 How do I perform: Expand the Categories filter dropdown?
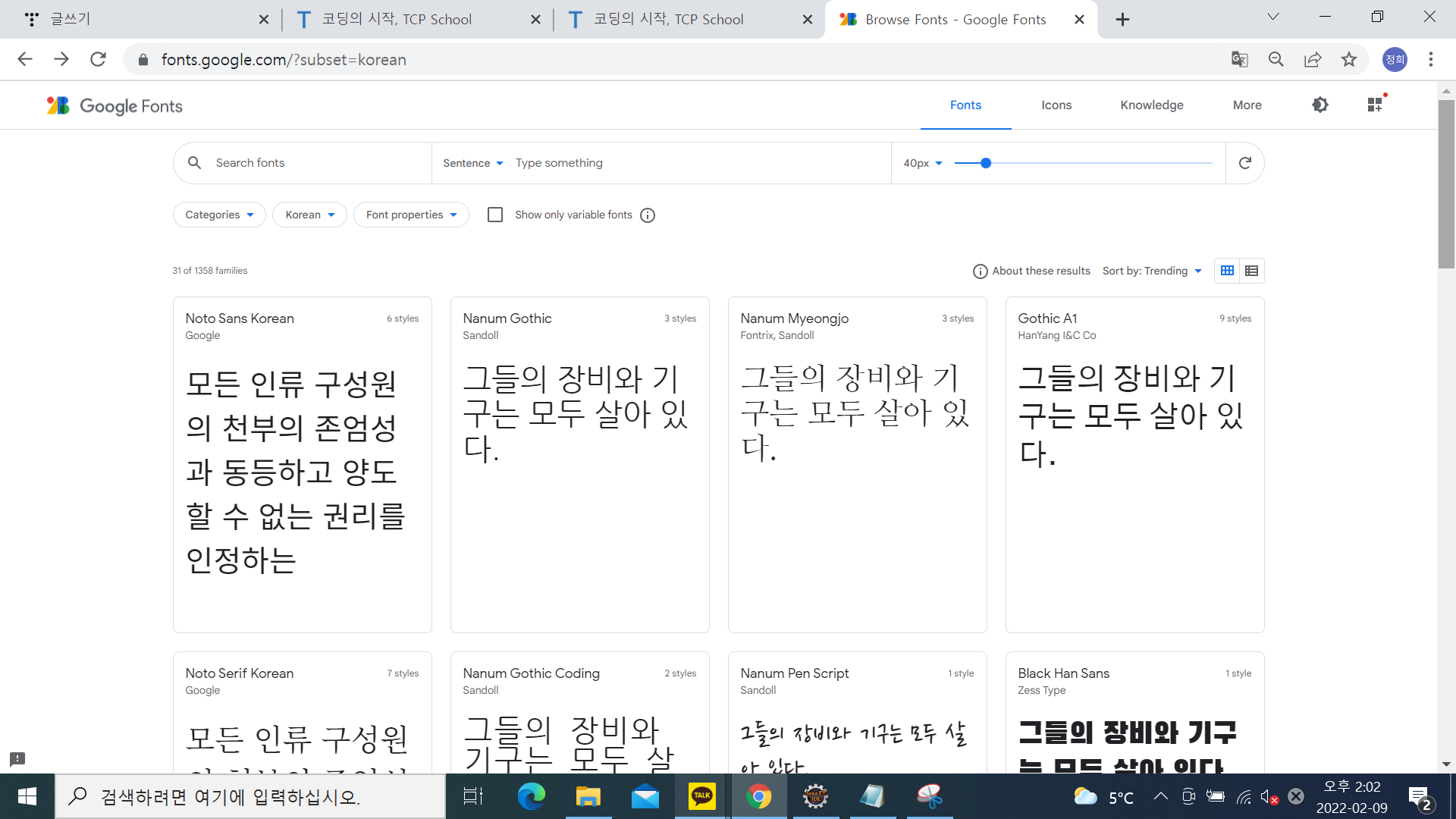[x=219, y=215]
